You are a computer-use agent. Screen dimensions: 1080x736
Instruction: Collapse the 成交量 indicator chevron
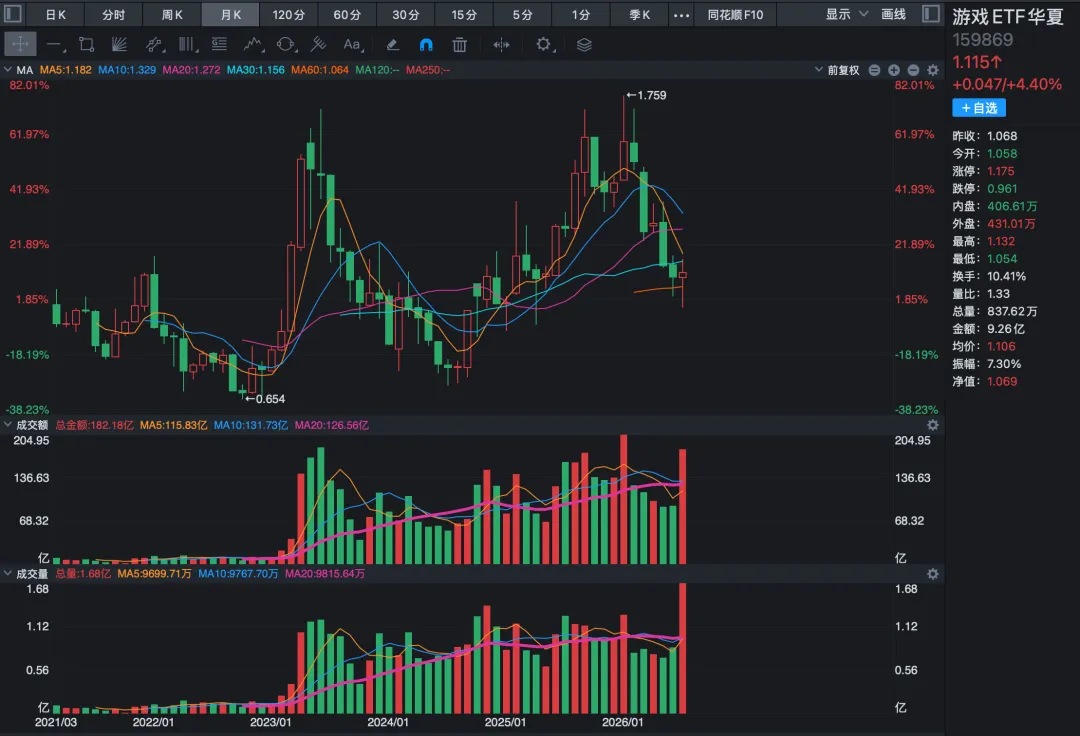click(x=8, y=574)
